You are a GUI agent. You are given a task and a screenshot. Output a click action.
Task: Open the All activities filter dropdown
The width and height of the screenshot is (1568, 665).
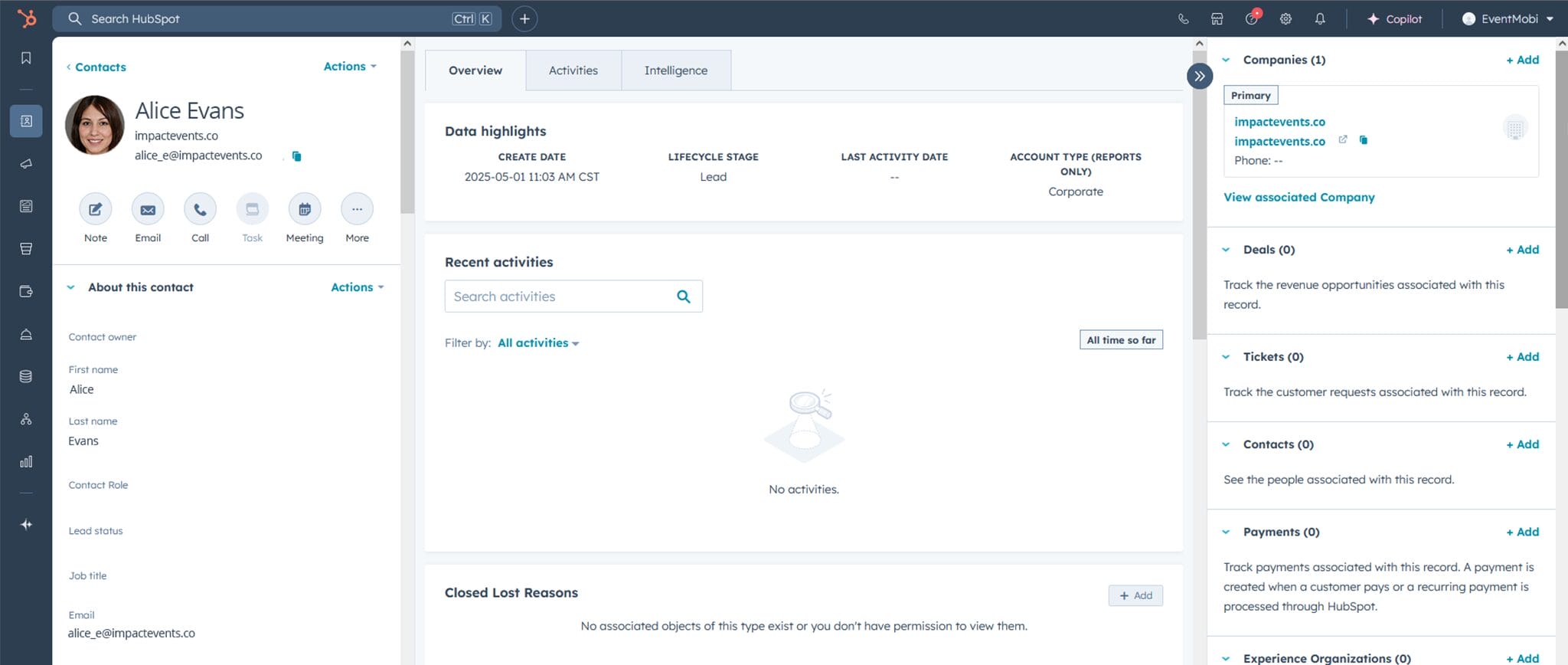[538, 343]
